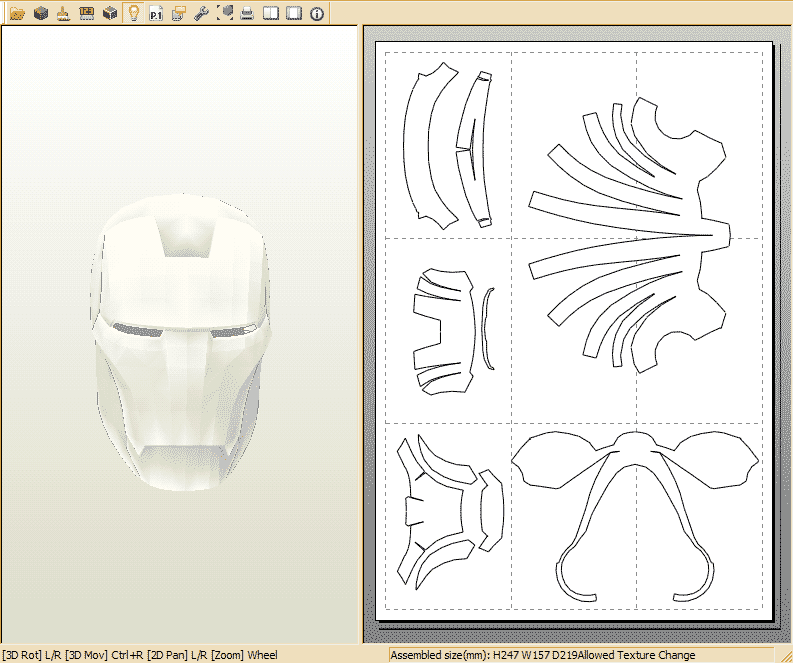793x663 pixels.
Task: Click the 3D helmet model in the left view
Action: [x=181, y=344]
